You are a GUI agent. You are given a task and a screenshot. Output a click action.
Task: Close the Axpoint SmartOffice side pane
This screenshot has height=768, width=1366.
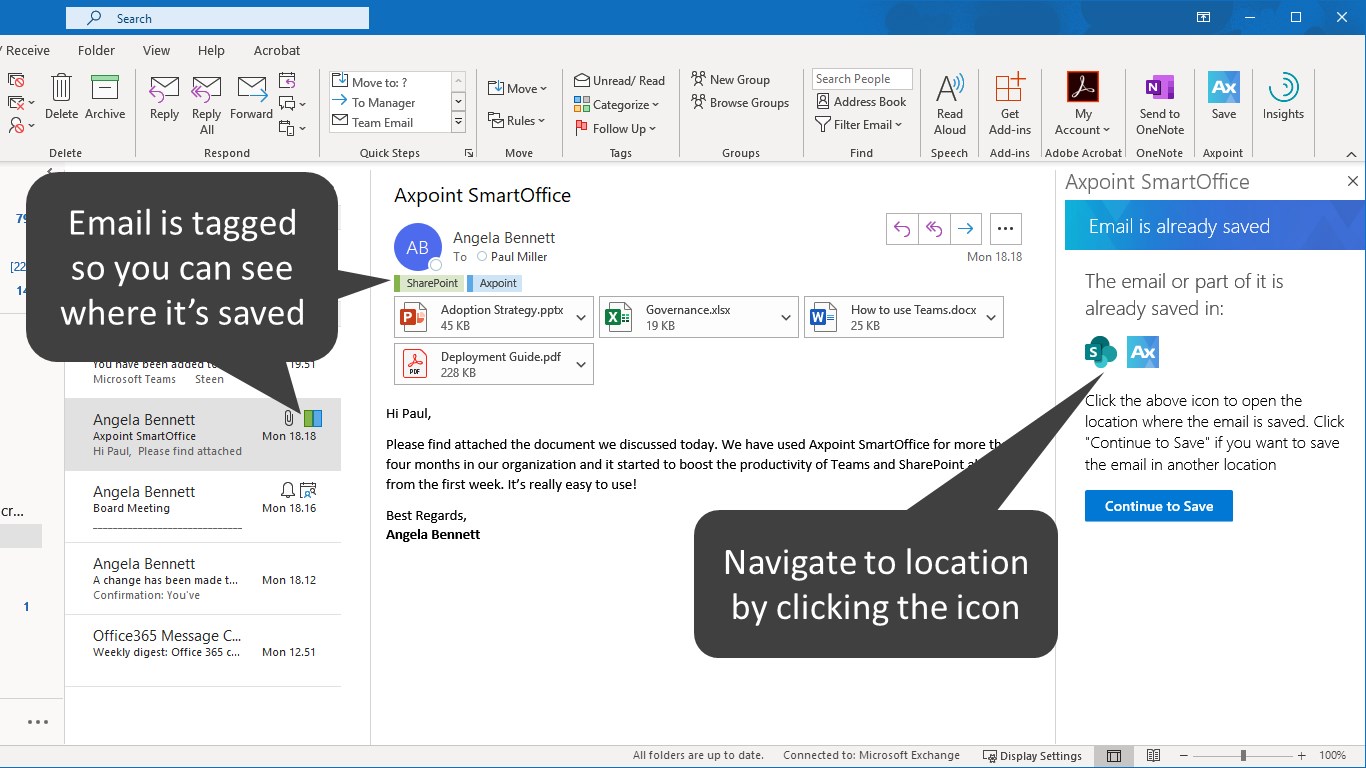(x=1352, y=182)
